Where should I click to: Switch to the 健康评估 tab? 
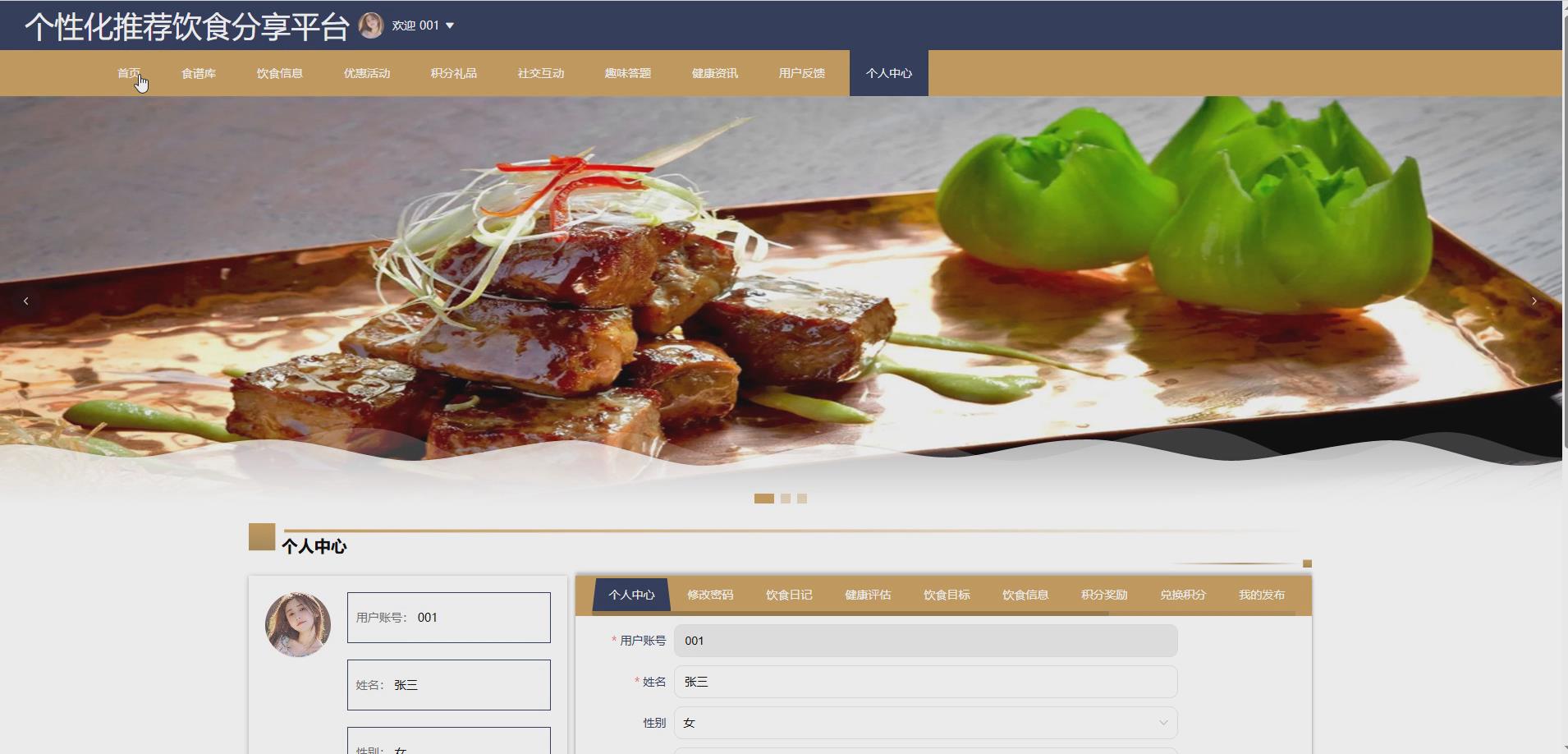pyautogui.click(x=868, y=595)
